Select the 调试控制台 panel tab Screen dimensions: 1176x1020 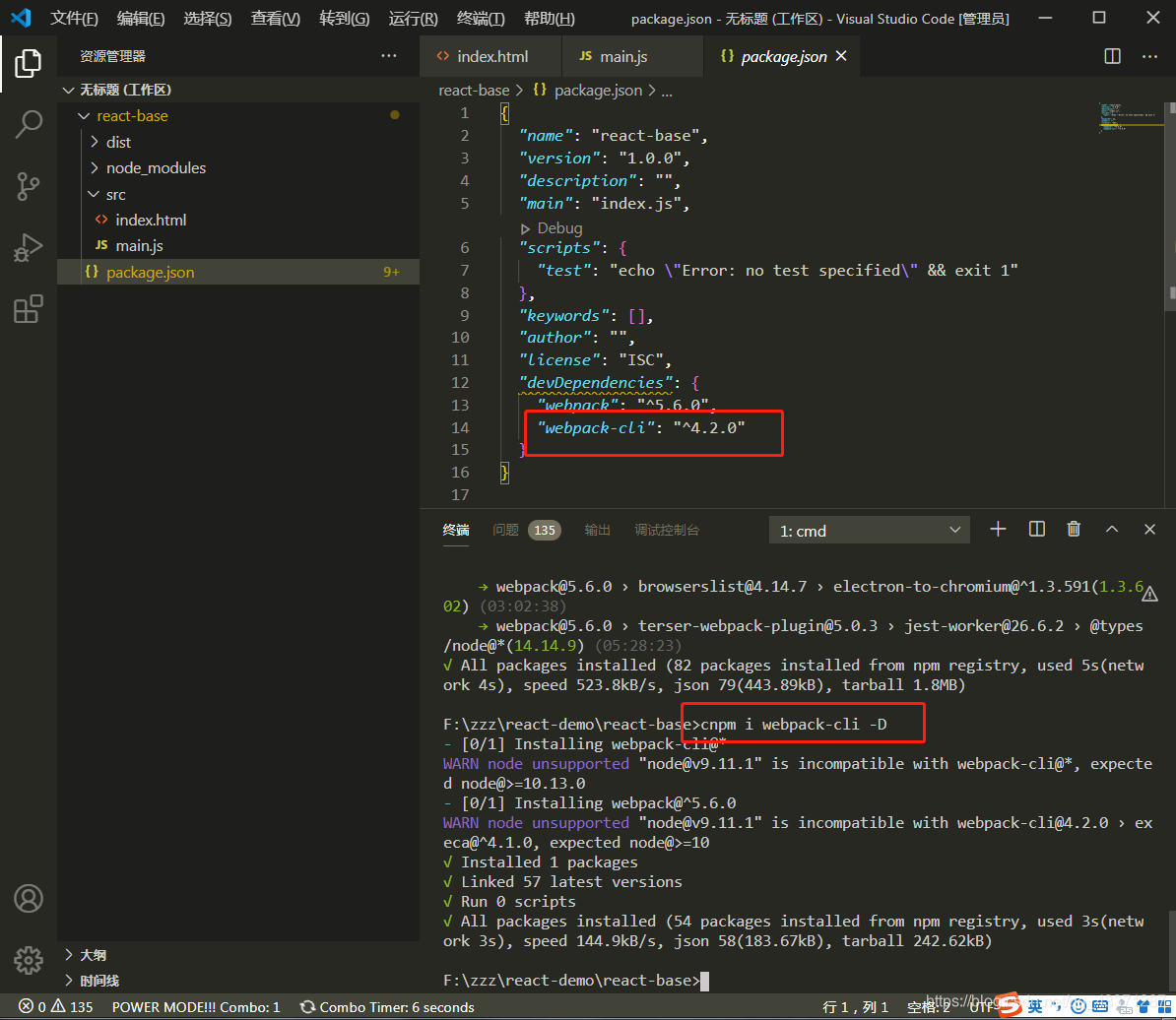[x=667, y=530]
